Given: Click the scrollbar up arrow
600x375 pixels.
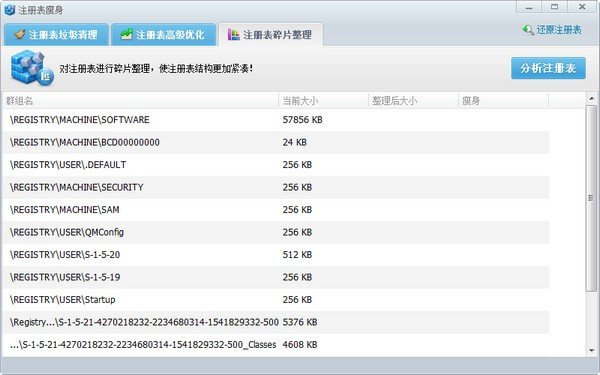Looking at the screenshot, I should point(592,99).
